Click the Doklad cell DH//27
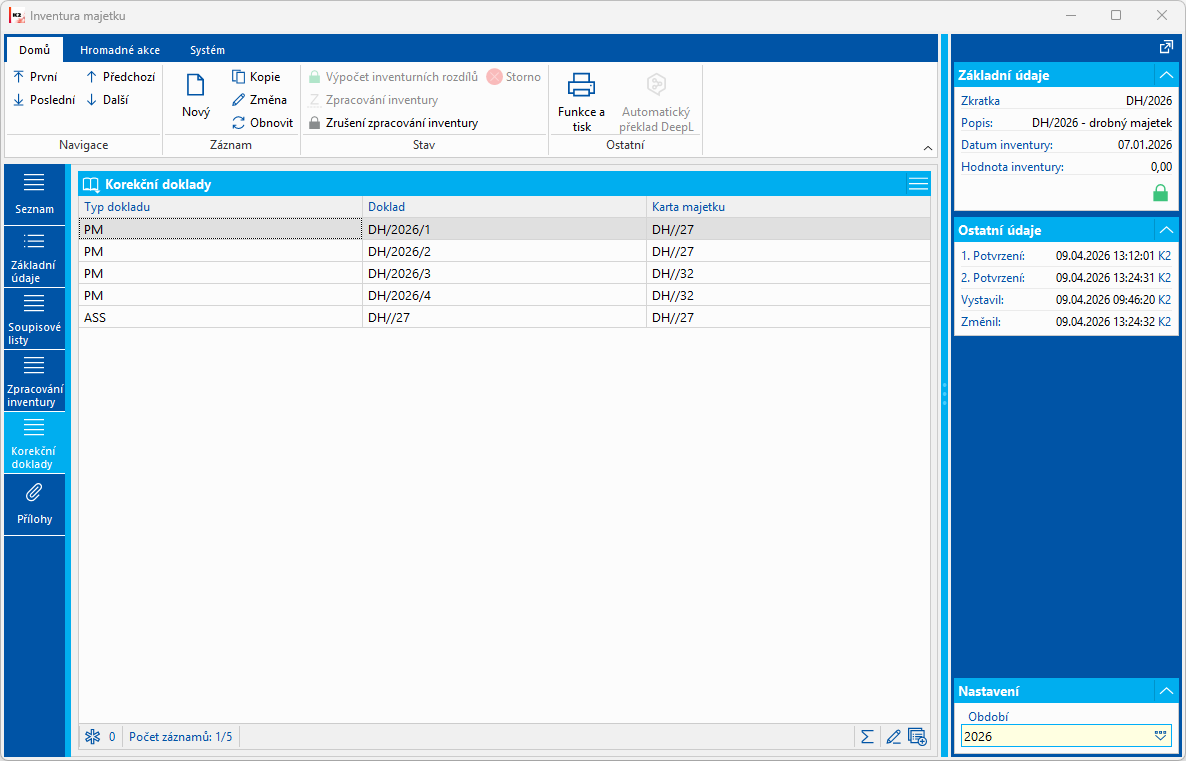1186x761 pixels. [x=505, y=318]
